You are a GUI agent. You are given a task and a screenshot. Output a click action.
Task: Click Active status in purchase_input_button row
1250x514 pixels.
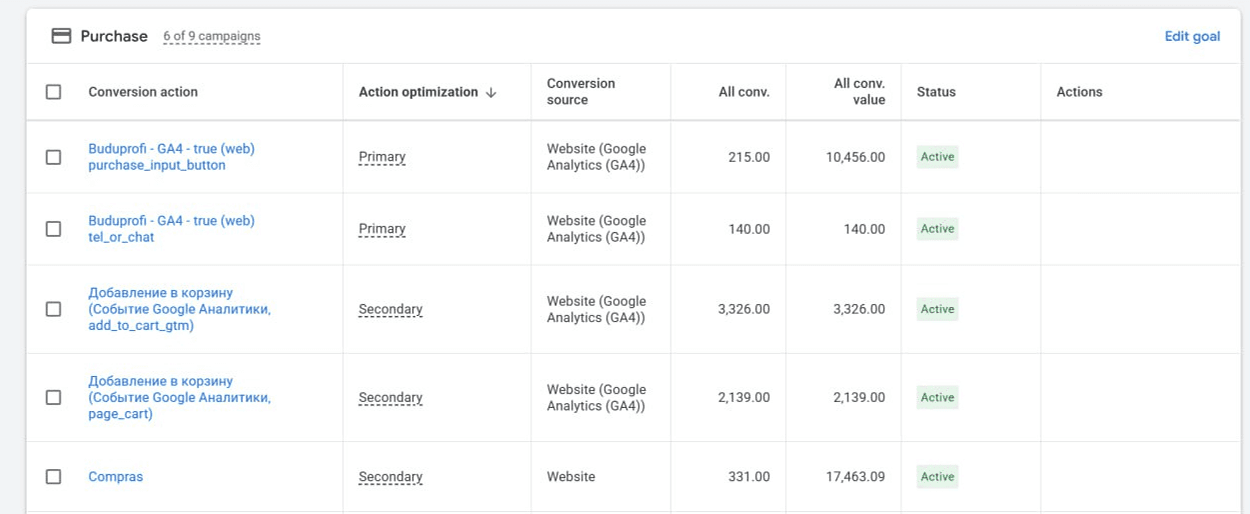point(938,157)
